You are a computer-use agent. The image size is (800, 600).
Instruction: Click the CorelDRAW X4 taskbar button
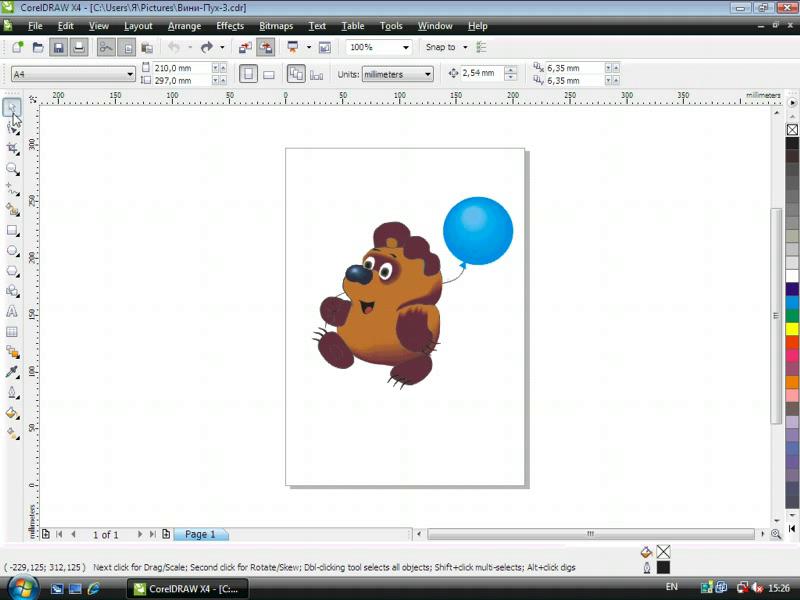click(187, 589)
